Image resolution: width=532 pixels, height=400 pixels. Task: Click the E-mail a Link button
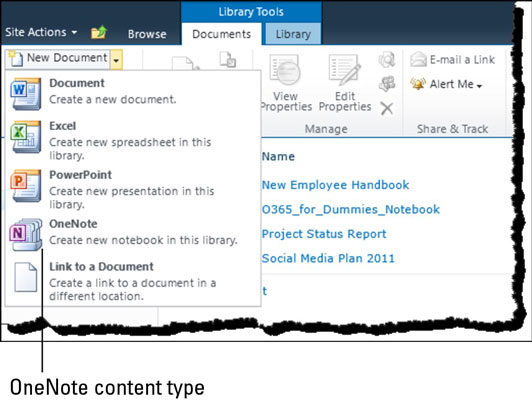point(452,60)
